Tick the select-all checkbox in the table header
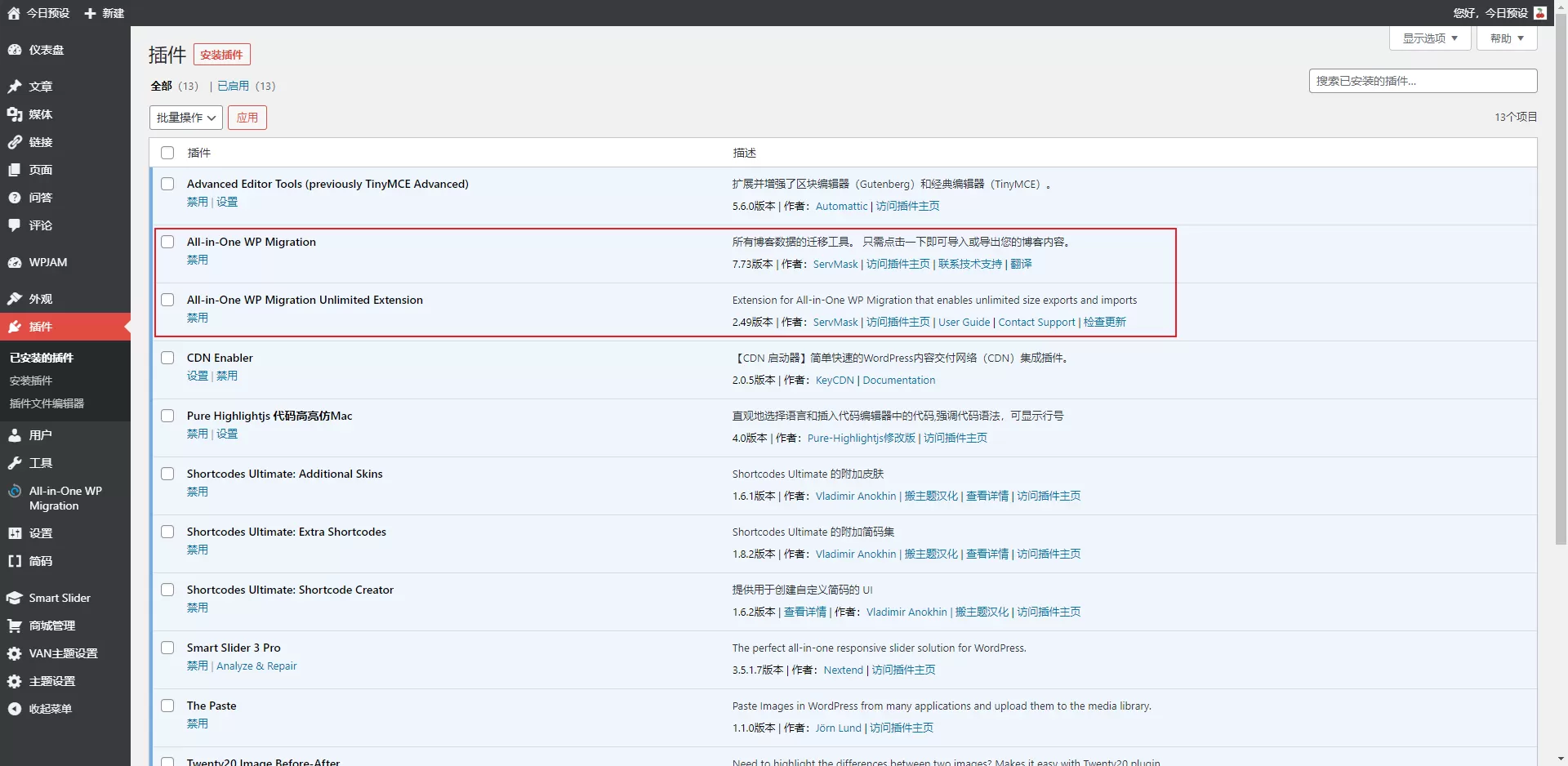 [x=167, y=153]
